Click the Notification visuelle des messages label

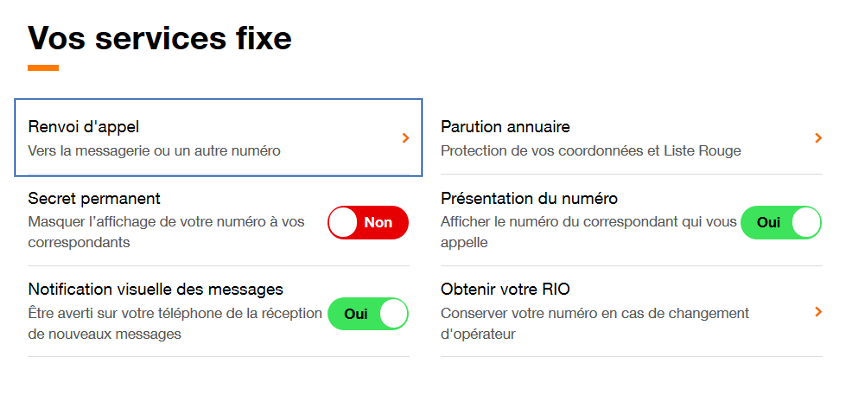[155, 289]
